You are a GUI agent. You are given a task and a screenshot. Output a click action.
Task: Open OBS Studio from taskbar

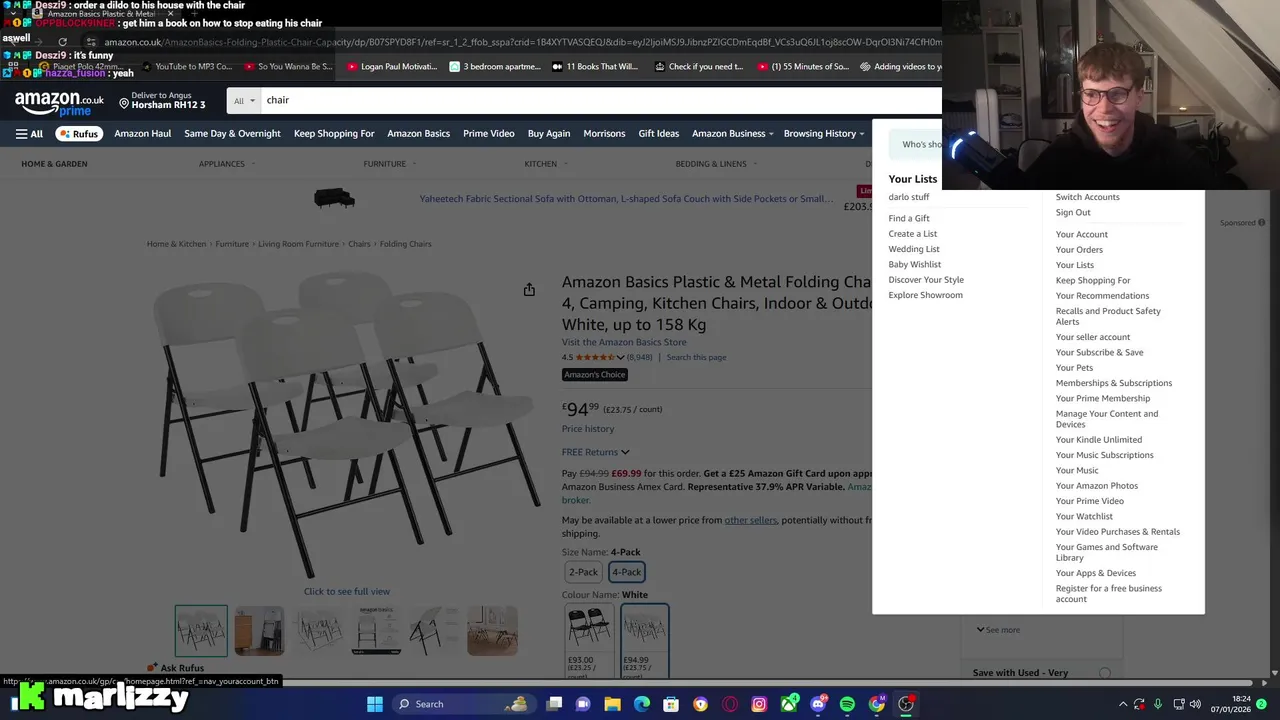(906, 704)
